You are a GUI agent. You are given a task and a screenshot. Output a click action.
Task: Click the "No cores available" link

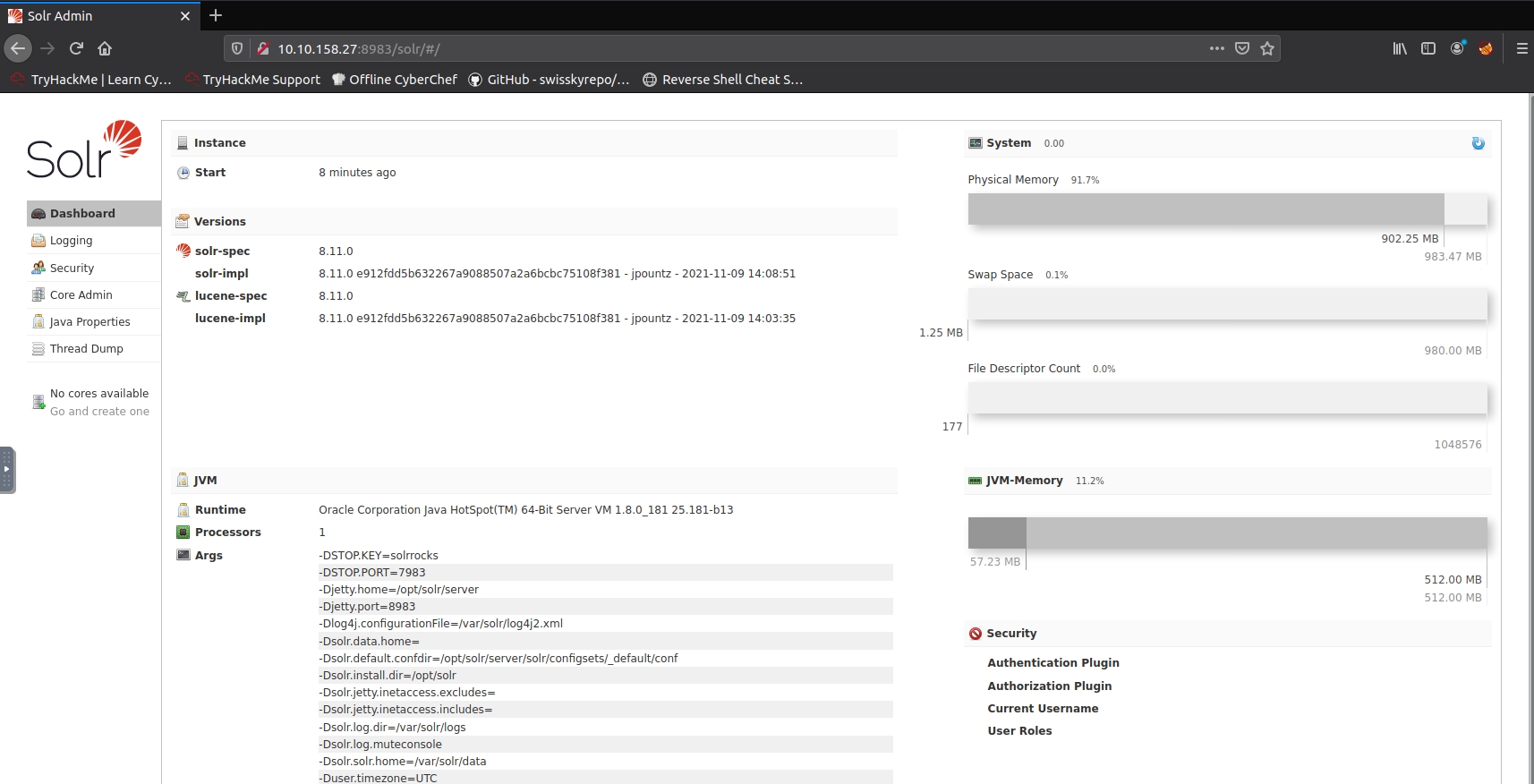[98, 394]
